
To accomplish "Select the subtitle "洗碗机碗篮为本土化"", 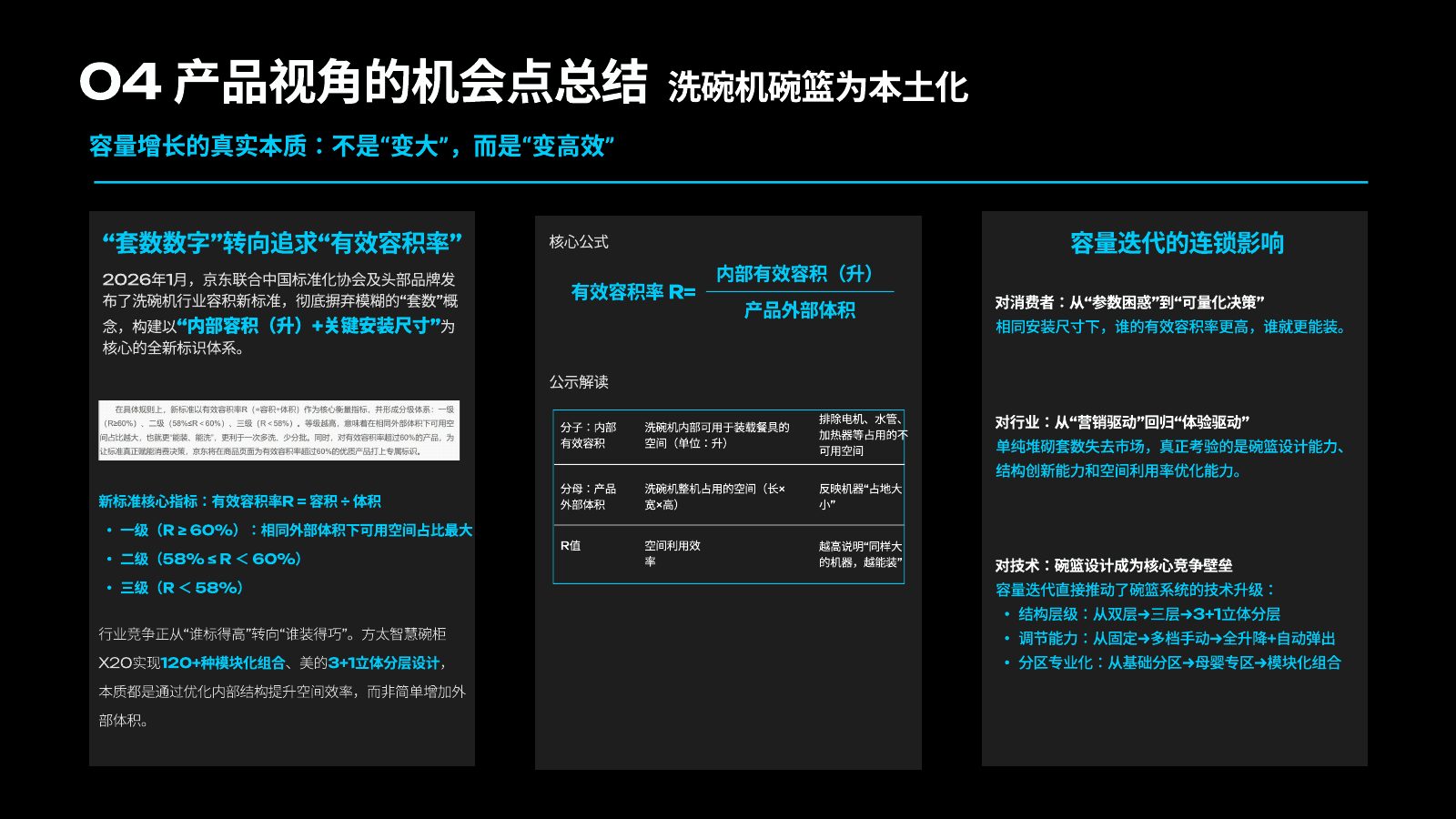I will point(818,86).
